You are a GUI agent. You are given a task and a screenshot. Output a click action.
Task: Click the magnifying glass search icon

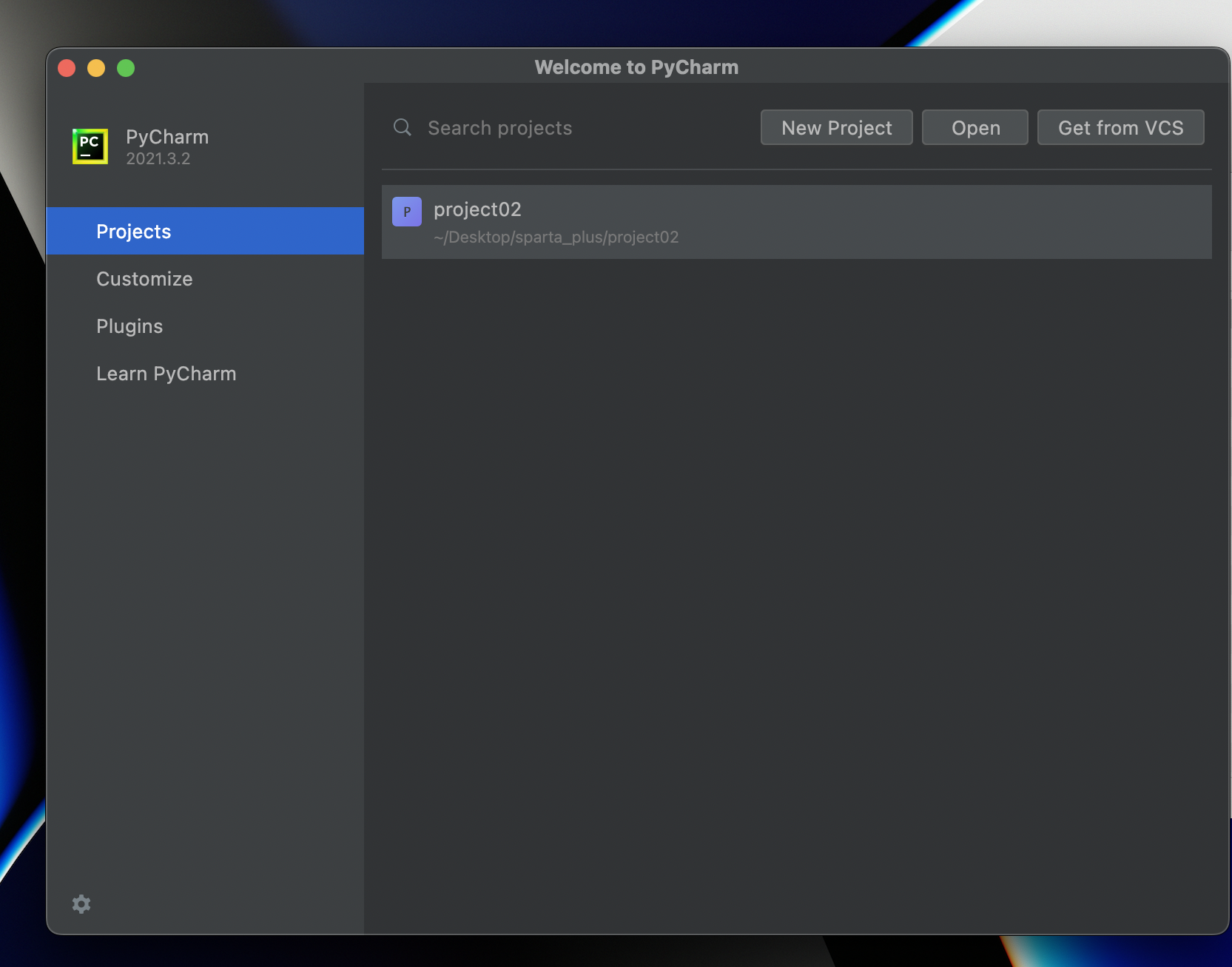coord(403,127)
